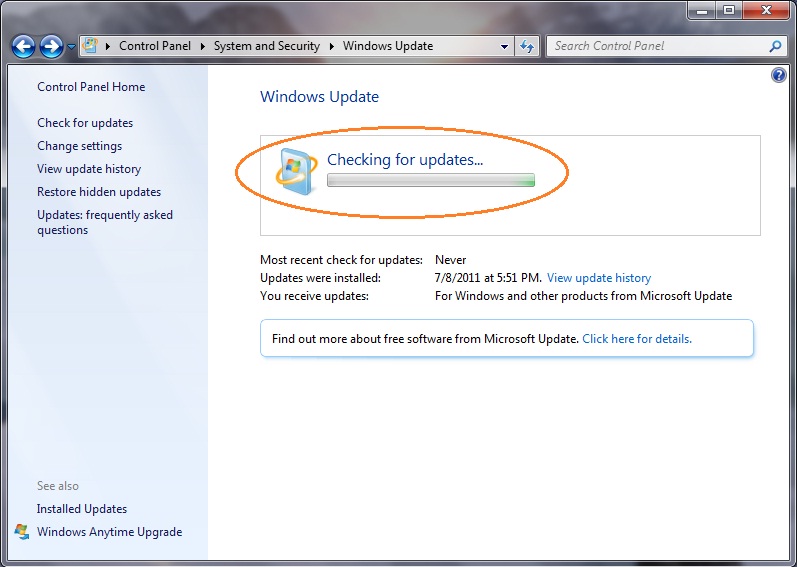
Task: Select Windows Update breadcrumb
Action: [x=388, y=46]
